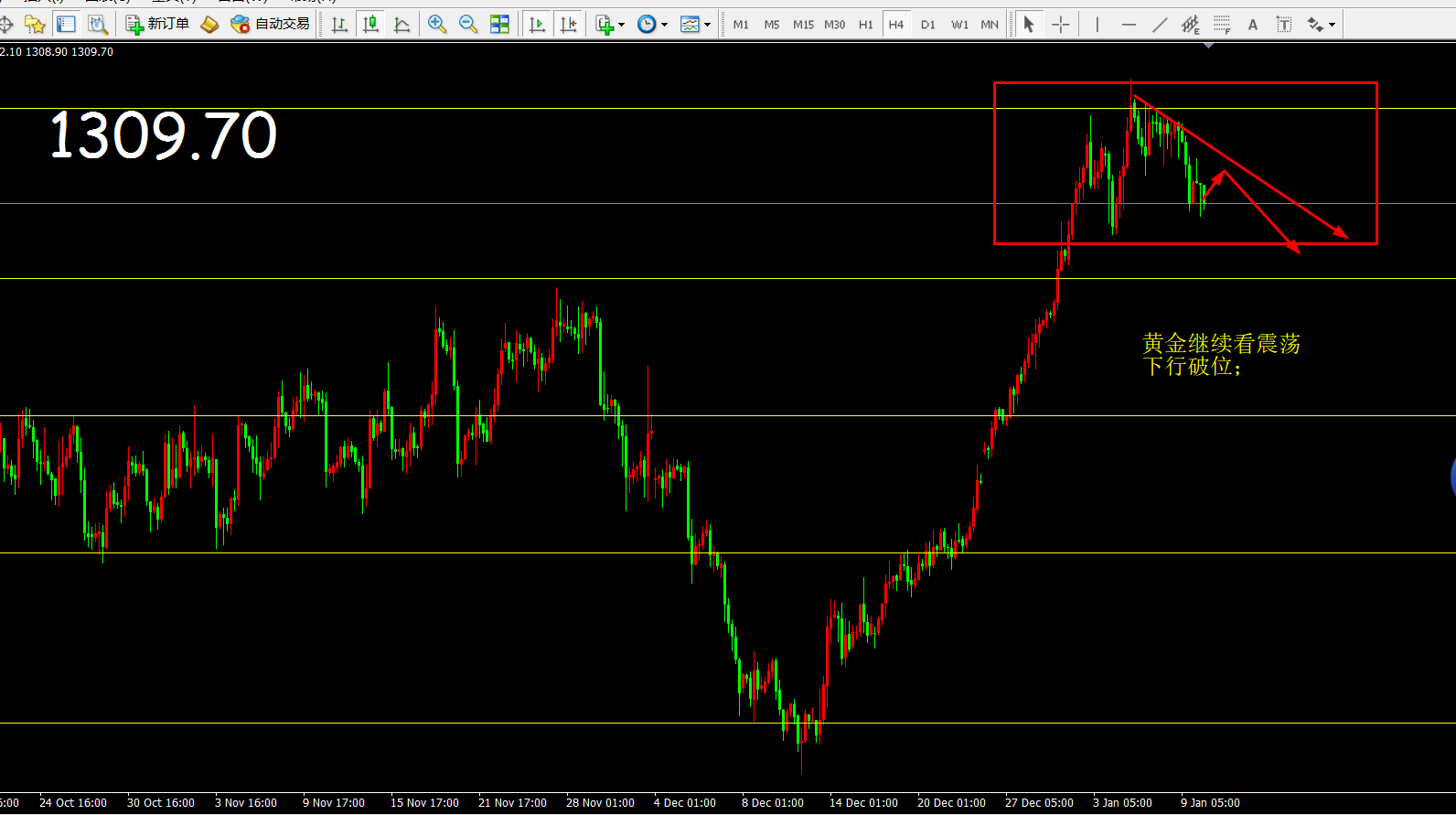Select the horizontal line drawing tool
Viewport: 1456px width, 815px height.
1129,25
